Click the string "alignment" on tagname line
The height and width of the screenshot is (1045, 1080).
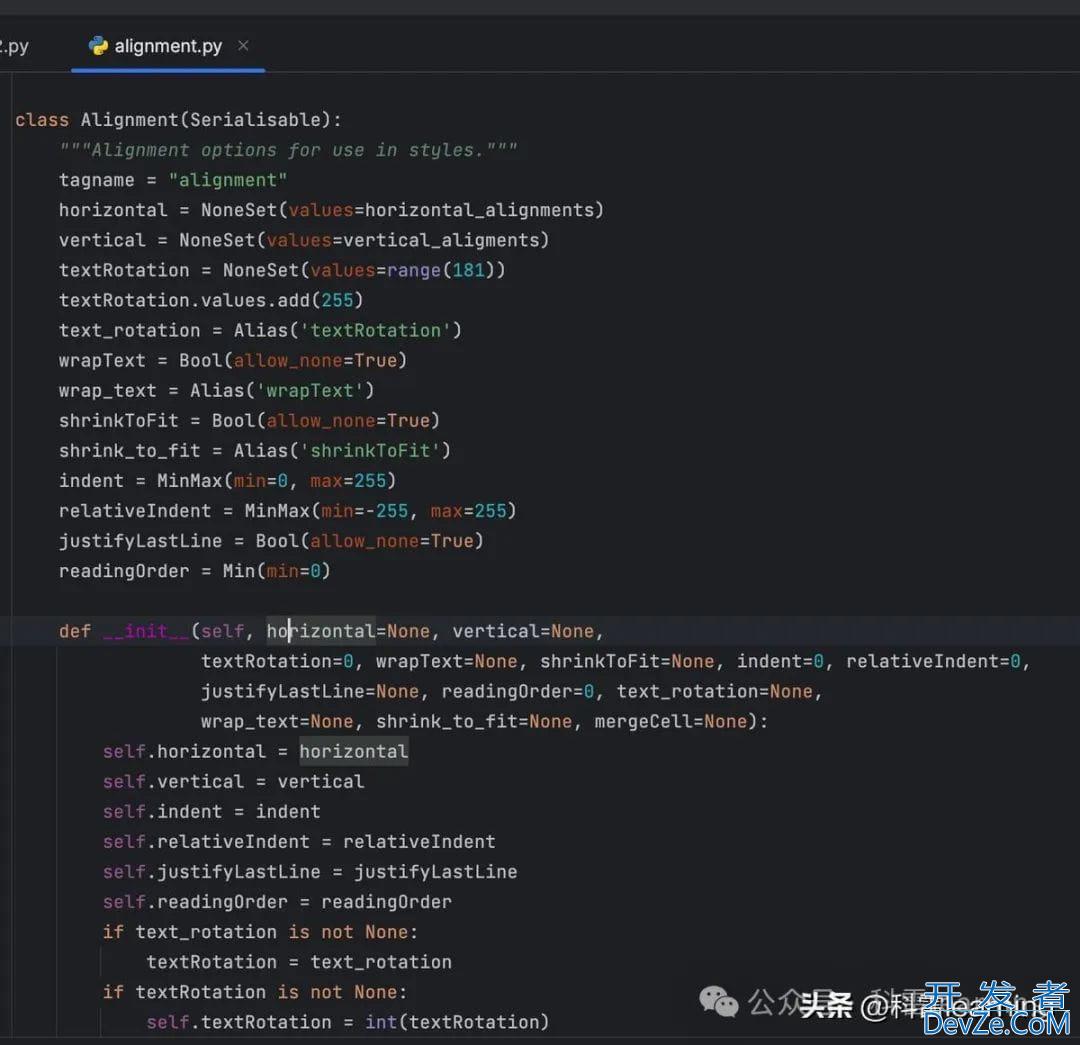point(227,180)
